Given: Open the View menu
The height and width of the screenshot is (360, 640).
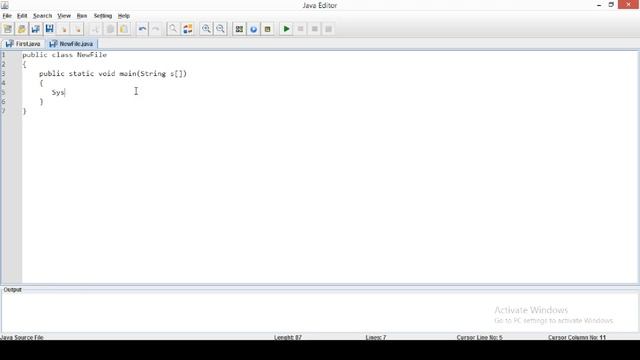Looking at the screenshot, I should pos(64,16).
